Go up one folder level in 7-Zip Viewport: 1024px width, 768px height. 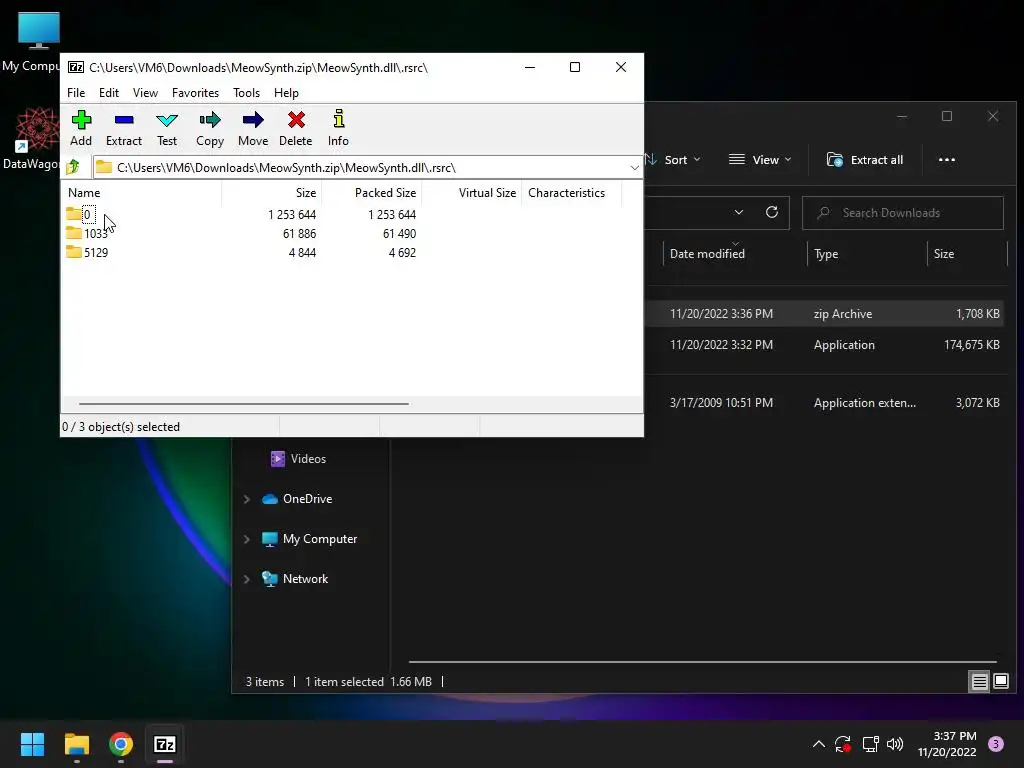[x=73, y=167]
